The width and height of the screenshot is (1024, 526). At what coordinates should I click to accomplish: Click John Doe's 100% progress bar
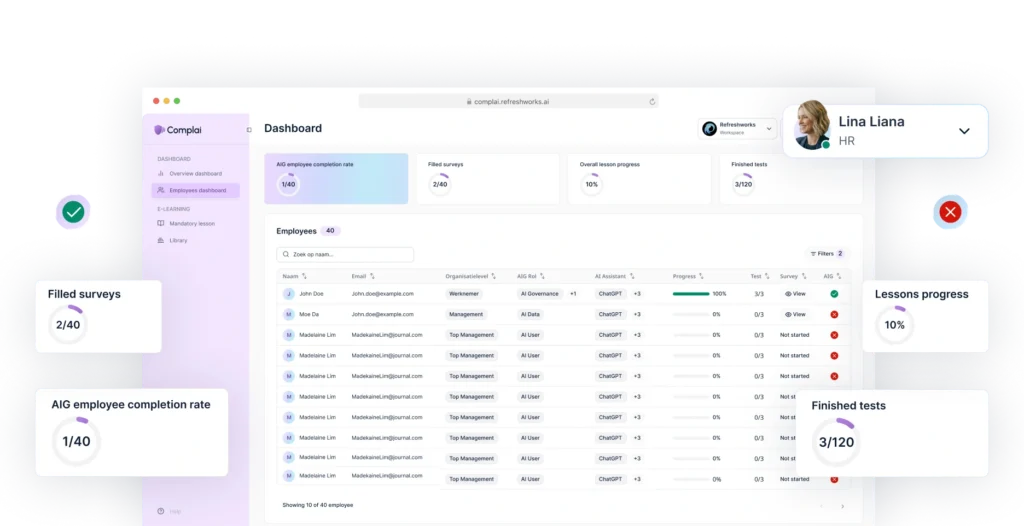(x=690, y=294)
